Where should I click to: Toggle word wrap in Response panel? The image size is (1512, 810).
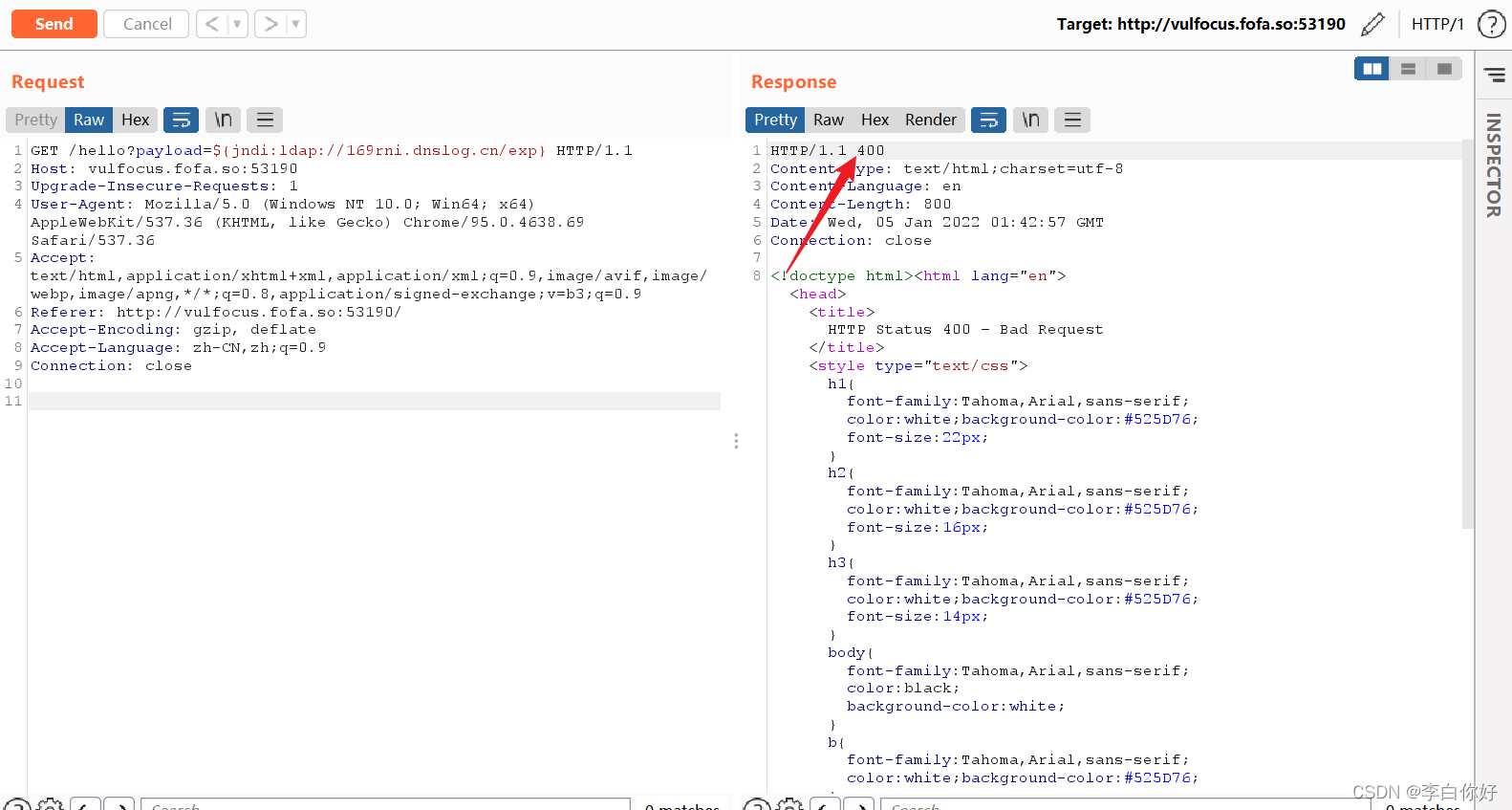pos(989,120)
